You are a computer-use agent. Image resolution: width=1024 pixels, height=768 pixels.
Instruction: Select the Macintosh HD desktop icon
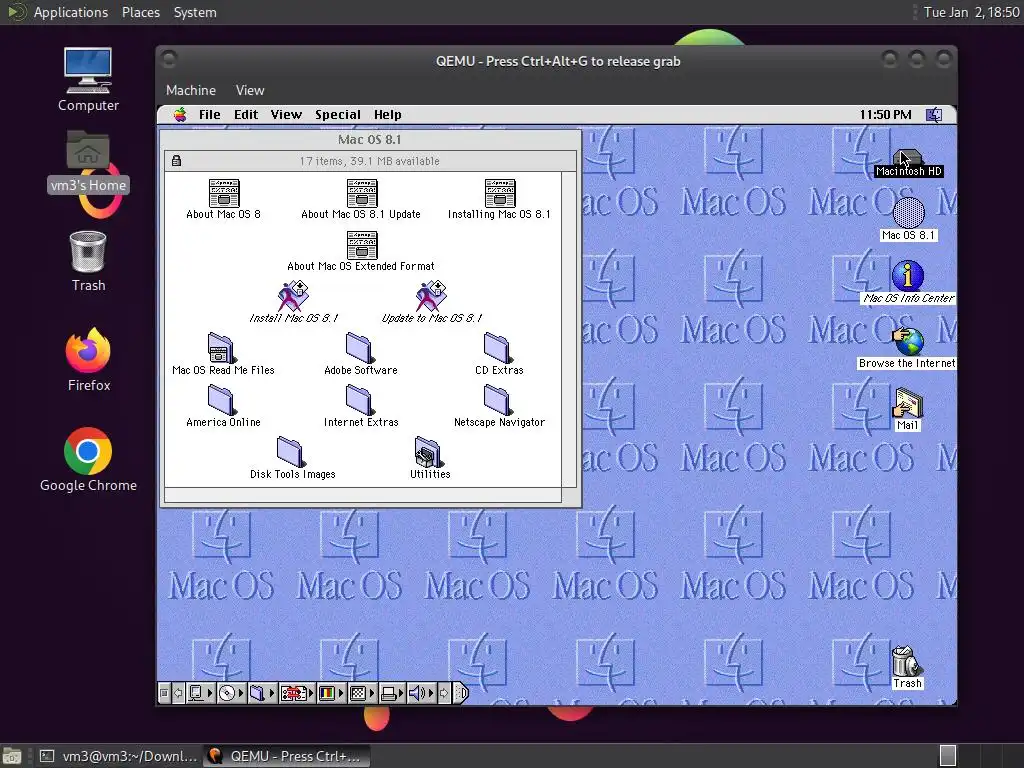[908, 163]
